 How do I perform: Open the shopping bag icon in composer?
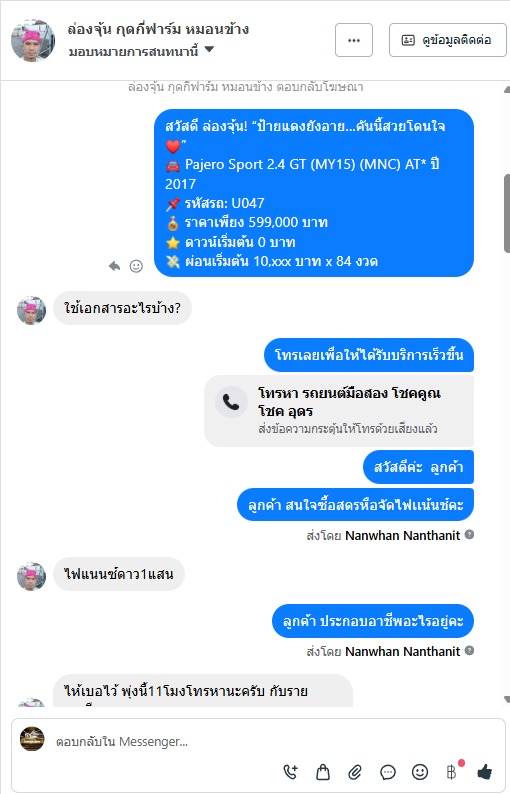click(323, 772)
